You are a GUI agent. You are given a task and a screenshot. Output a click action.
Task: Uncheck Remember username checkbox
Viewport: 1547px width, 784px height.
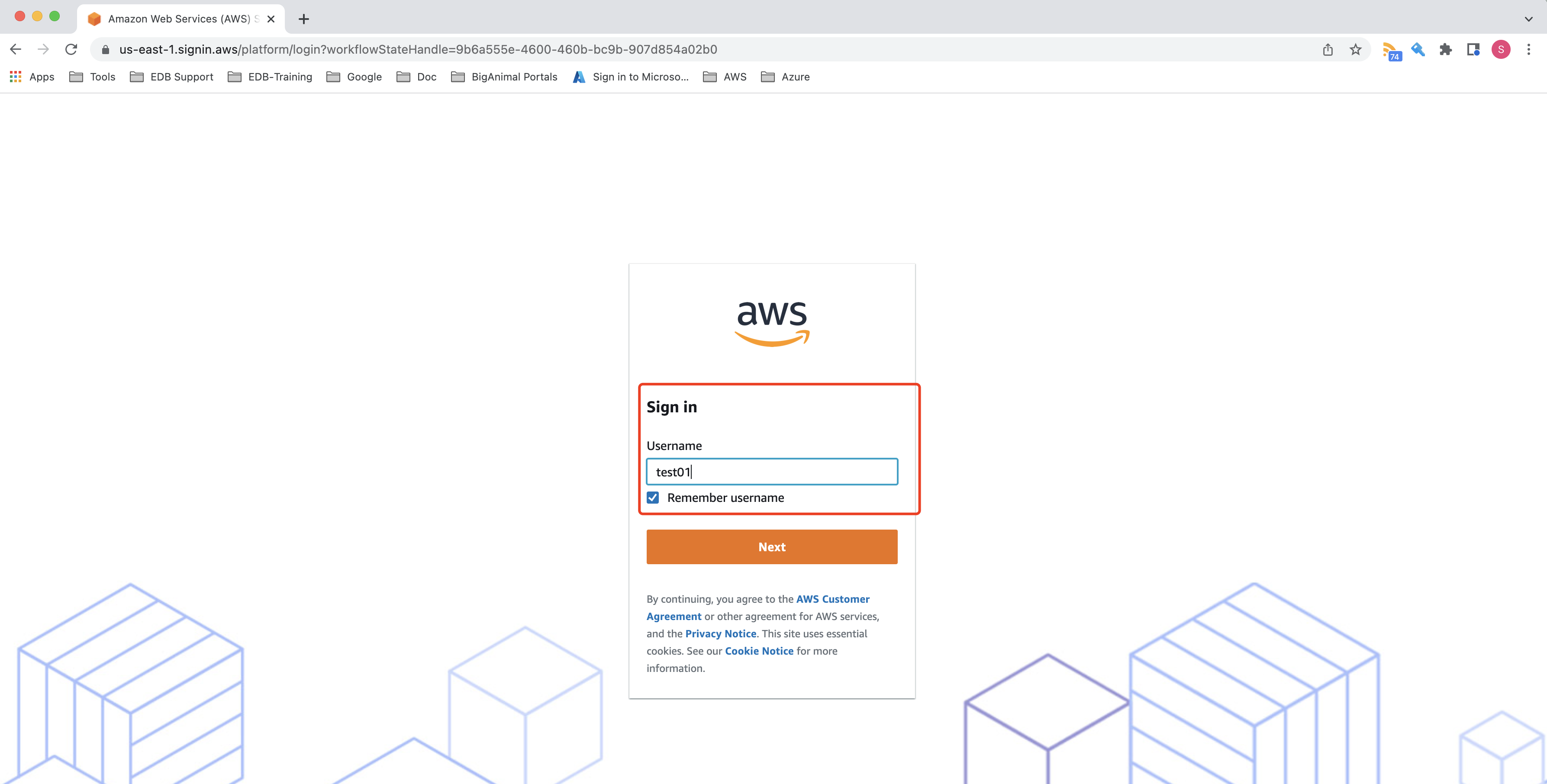click(653, 498)
